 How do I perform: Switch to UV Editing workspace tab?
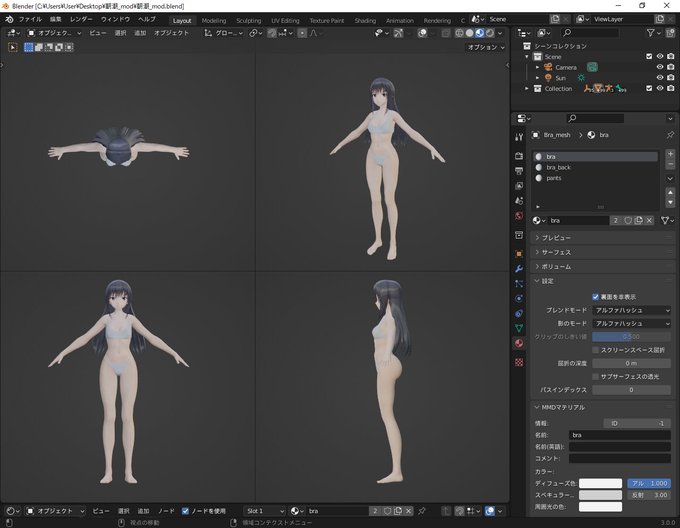(285, 20)
